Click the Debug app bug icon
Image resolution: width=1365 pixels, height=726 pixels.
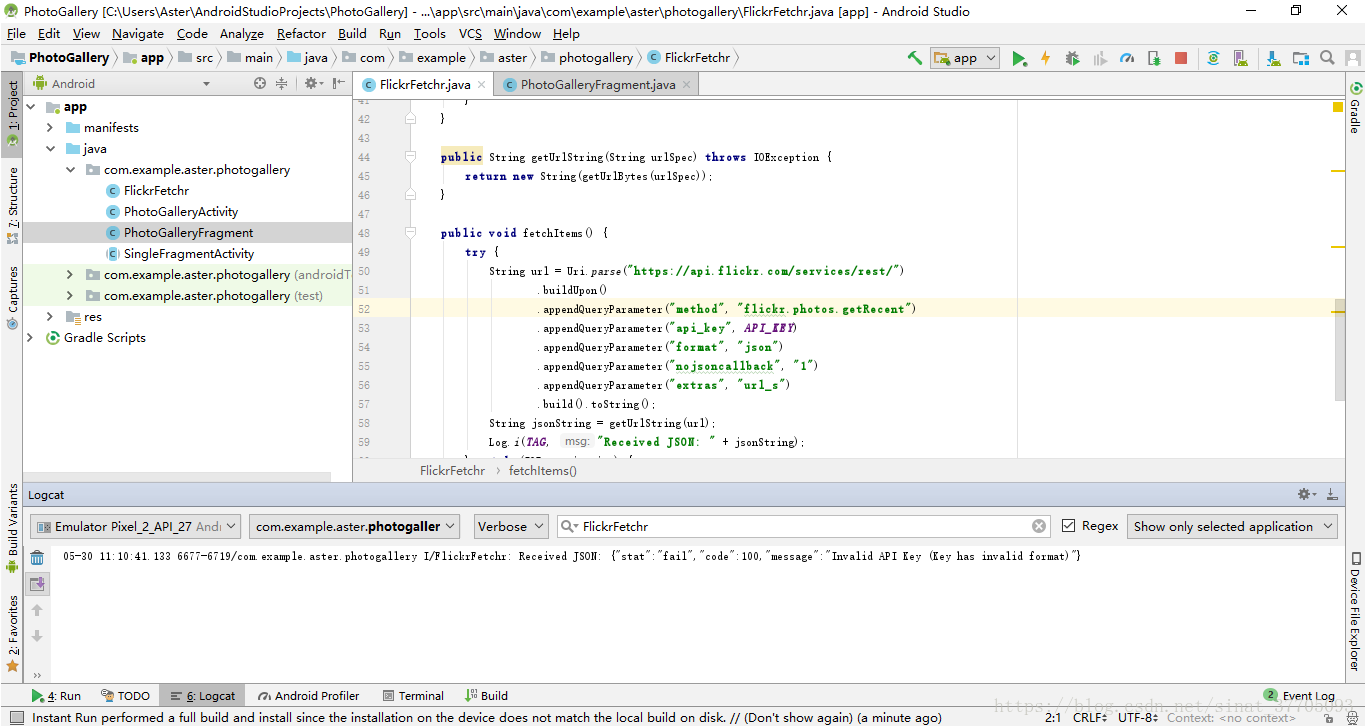click(1073, 58)
